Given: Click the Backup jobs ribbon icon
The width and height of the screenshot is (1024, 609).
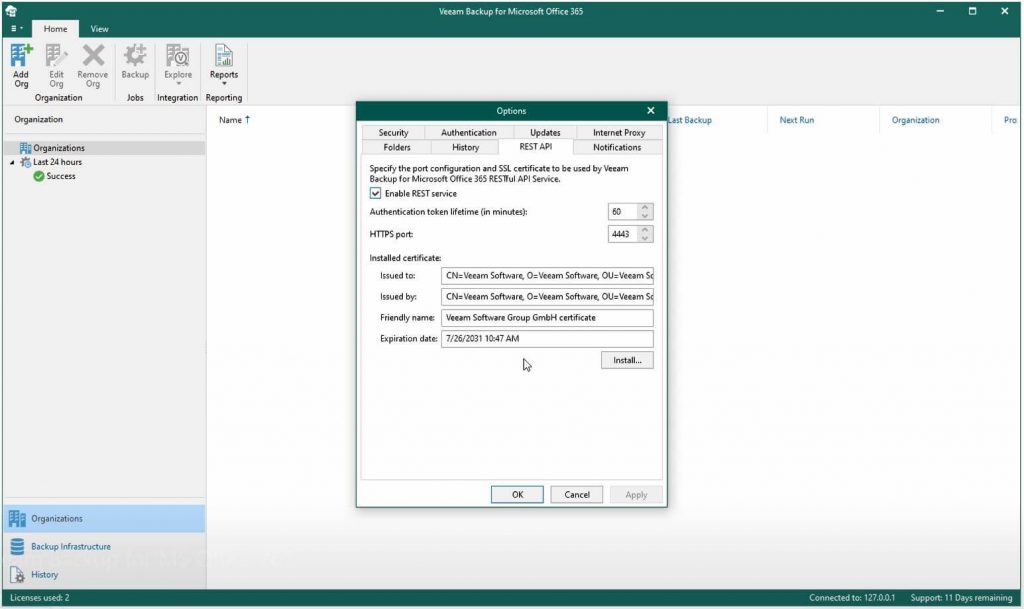Looking at the screenshot, I should [x=135, y=62].
